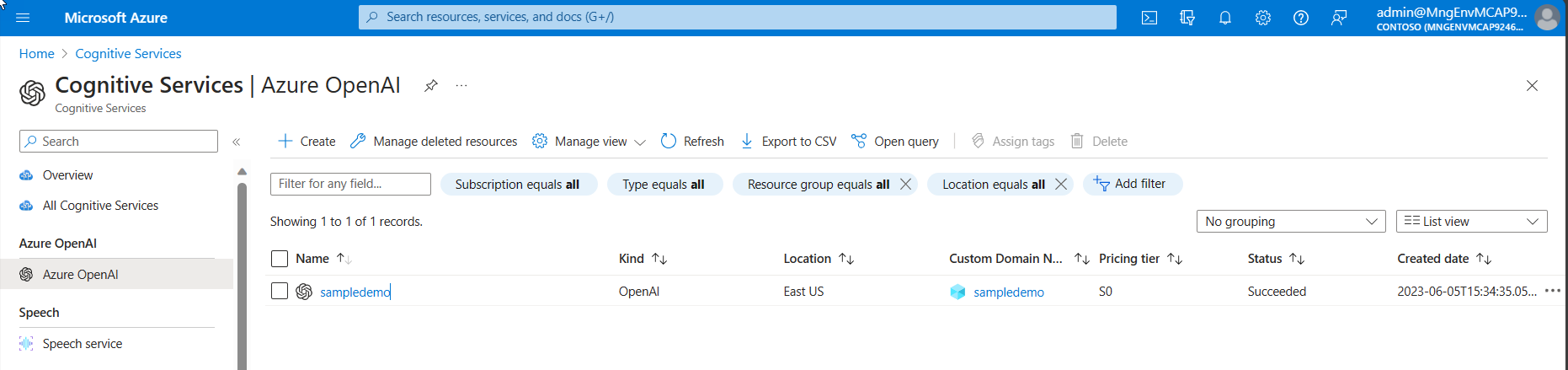This screenshot has width=1568, height=370.
Task: Refresh the resource list
Action: (x=692, y=142)
